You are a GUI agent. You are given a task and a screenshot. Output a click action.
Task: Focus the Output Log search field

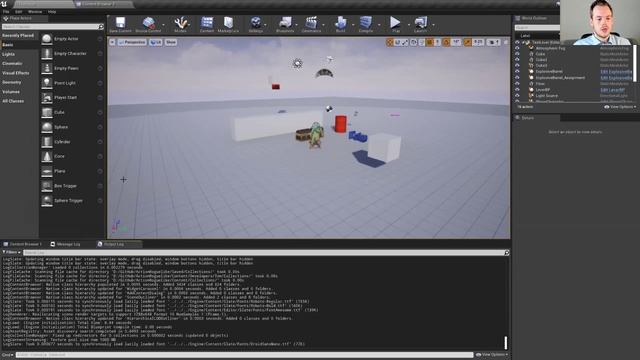[265, 253]
